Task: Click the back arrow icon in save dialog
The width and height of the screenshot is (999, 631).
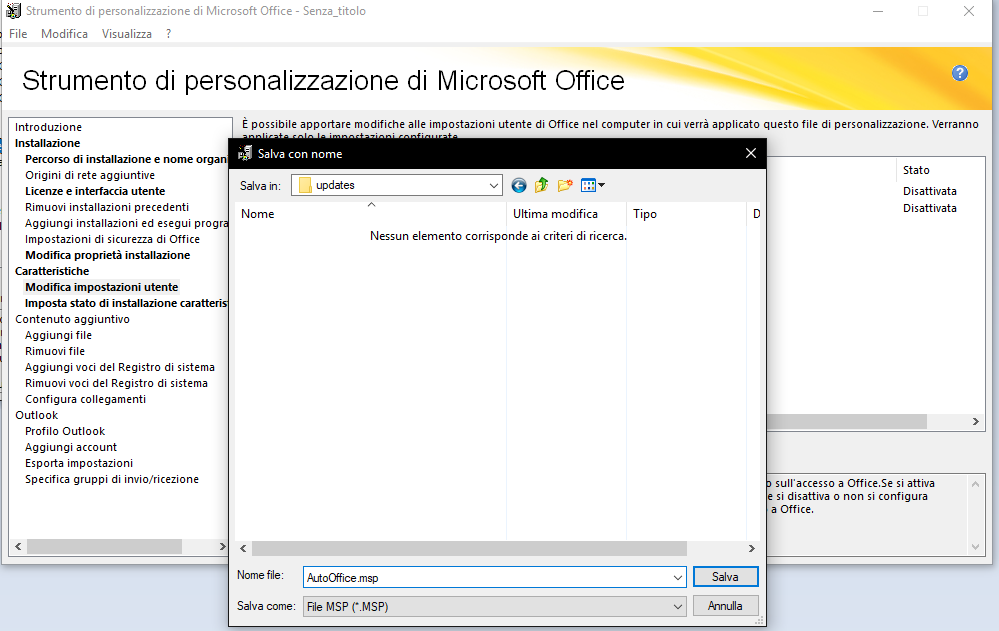Action: (519, 185)
